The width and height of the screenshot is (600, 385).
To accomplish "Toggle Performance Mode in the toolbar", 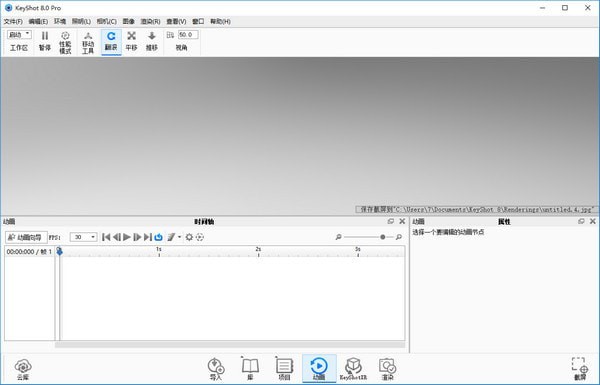I will [x=65, y=42].
